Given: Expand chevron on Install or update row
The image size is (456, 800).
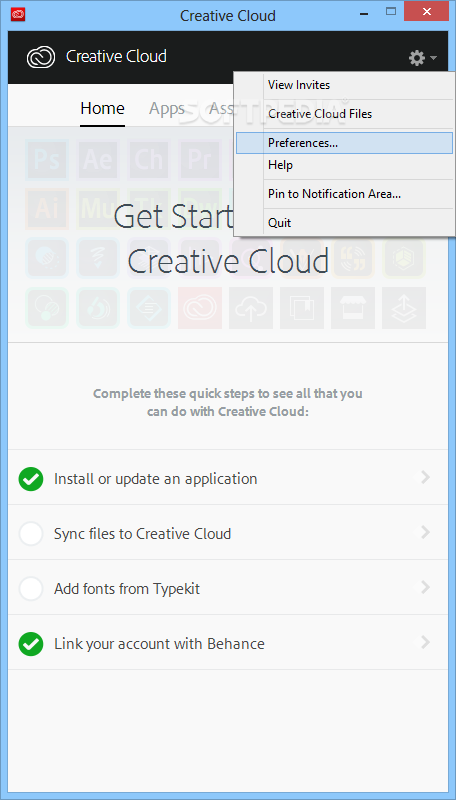Looking at the screenshot, I should [425, 478].
